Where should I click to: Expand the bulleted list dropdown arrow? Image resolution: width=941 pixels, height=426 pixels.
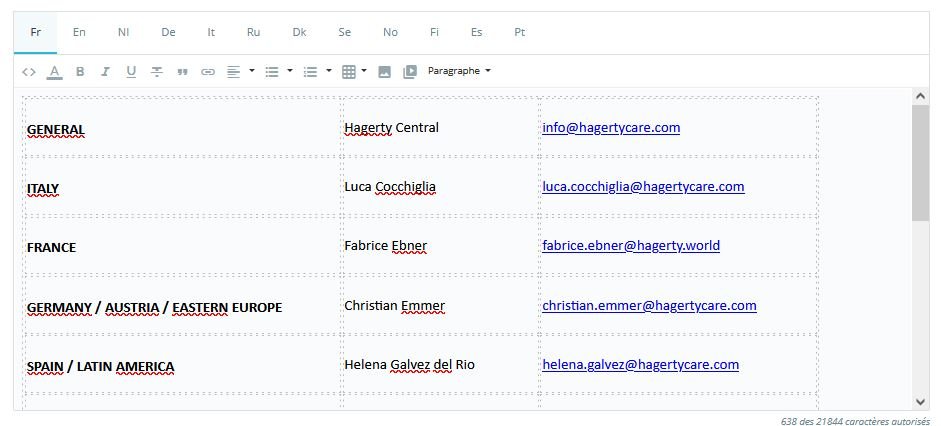tap(290, 71)
